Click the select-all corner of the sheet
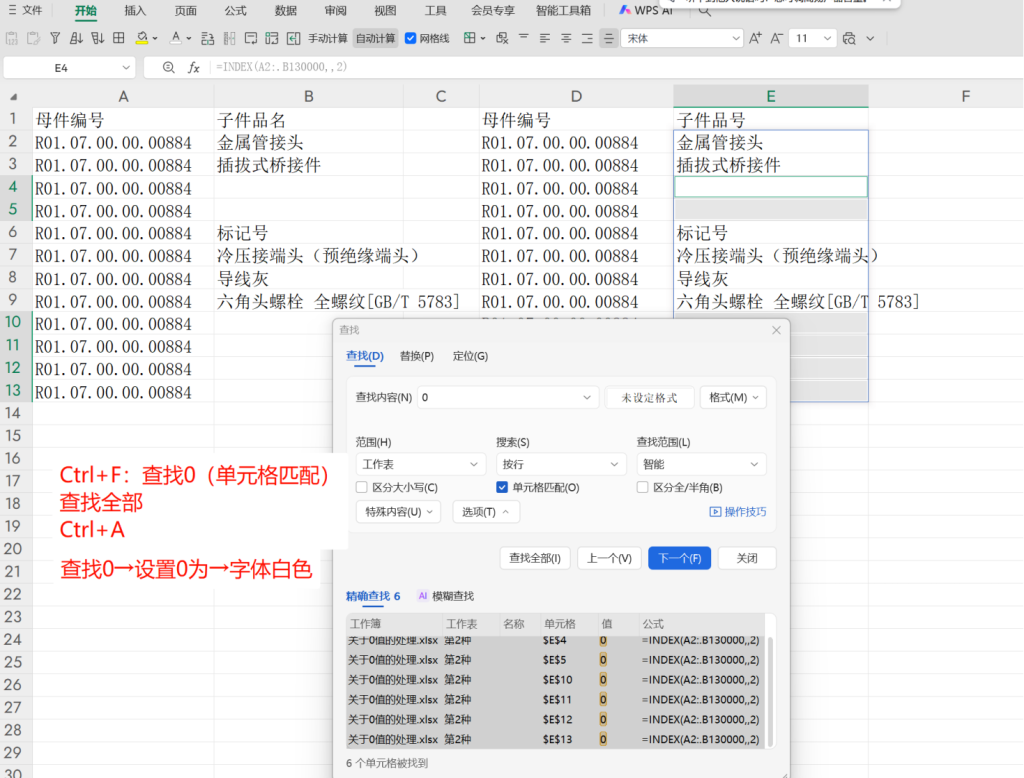This screenshot has height=778, width=1024. pos(13,97)
